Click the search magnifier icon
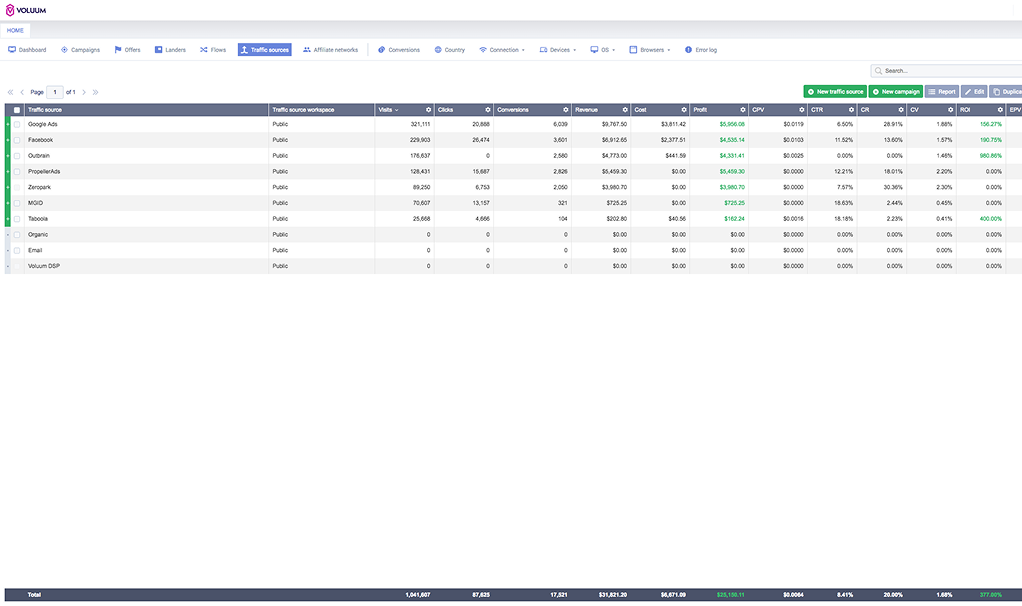The width and height of the screenshot is (1022, 606). coord(879,70)
